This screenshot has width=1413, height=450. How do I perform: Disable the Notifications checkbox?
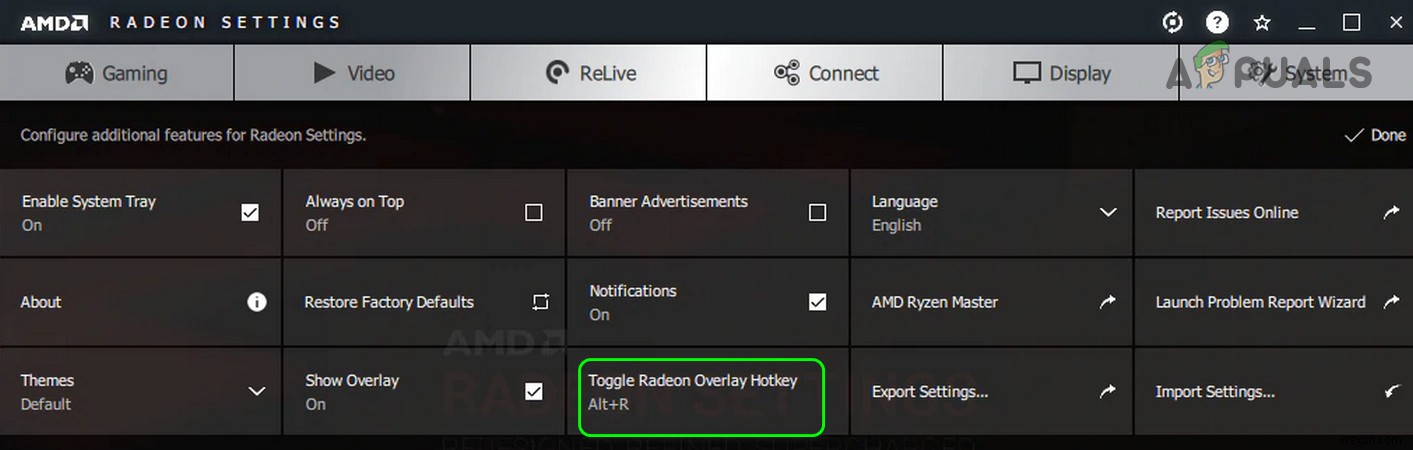pos(817,302)
